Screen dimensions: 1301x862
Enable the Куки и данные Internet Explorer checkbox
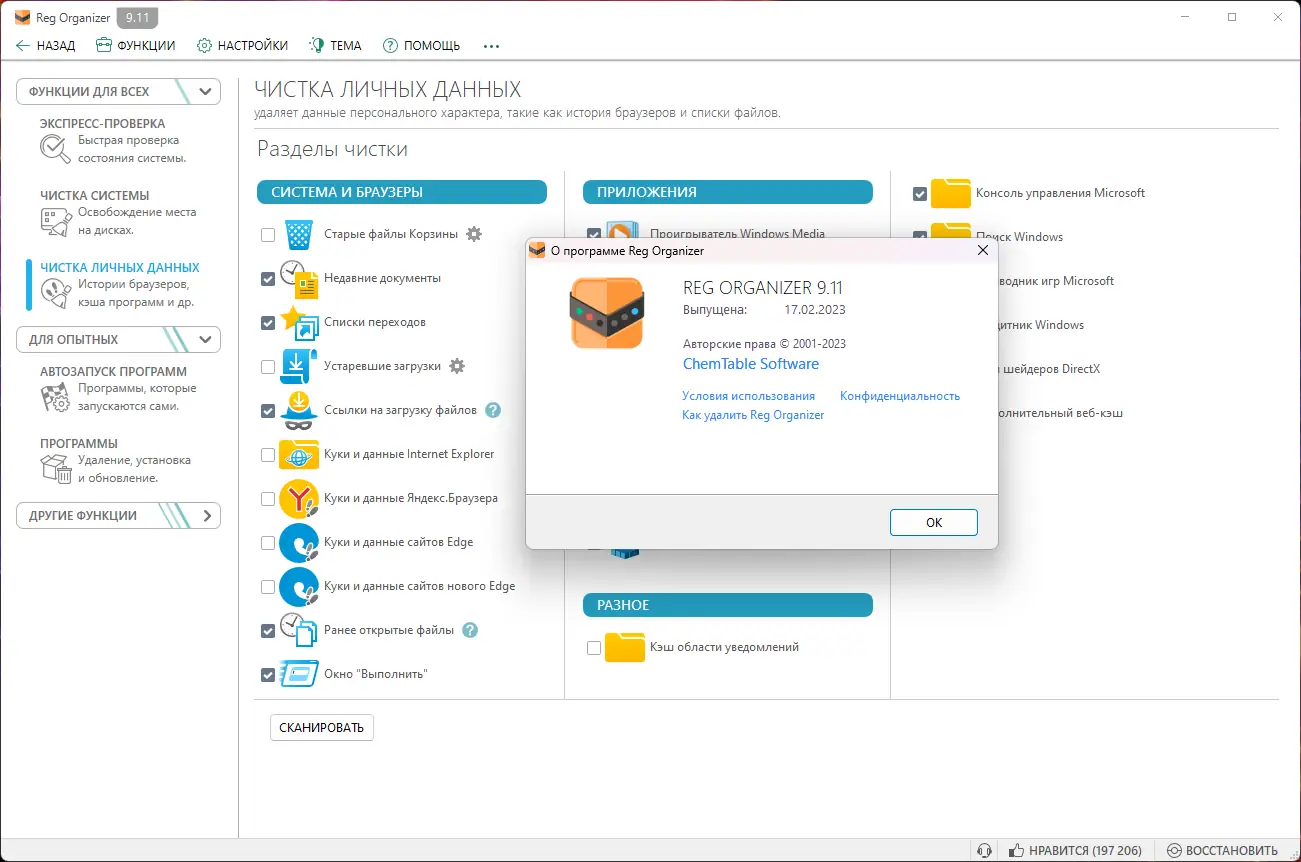point(267,454)
